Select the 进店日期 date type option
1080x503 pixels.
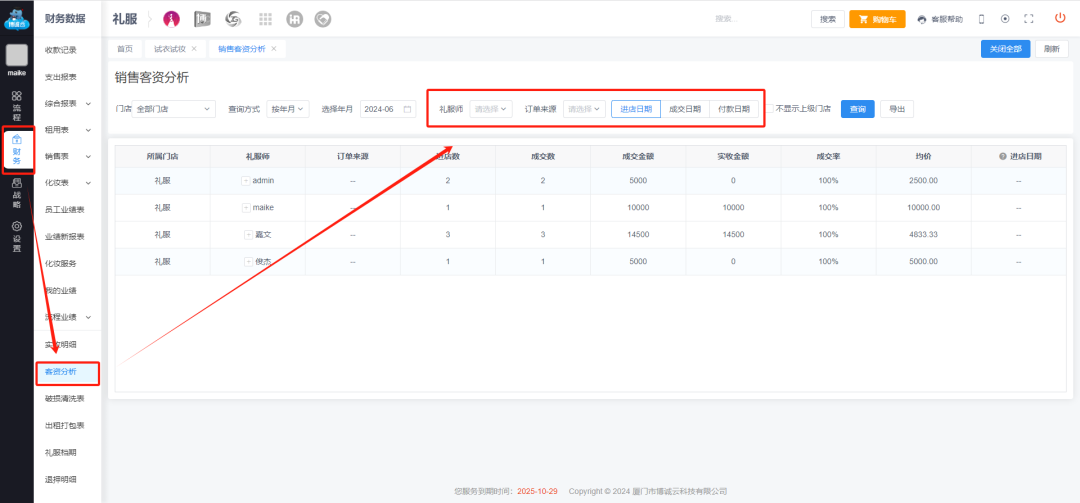tap(636, 109)
